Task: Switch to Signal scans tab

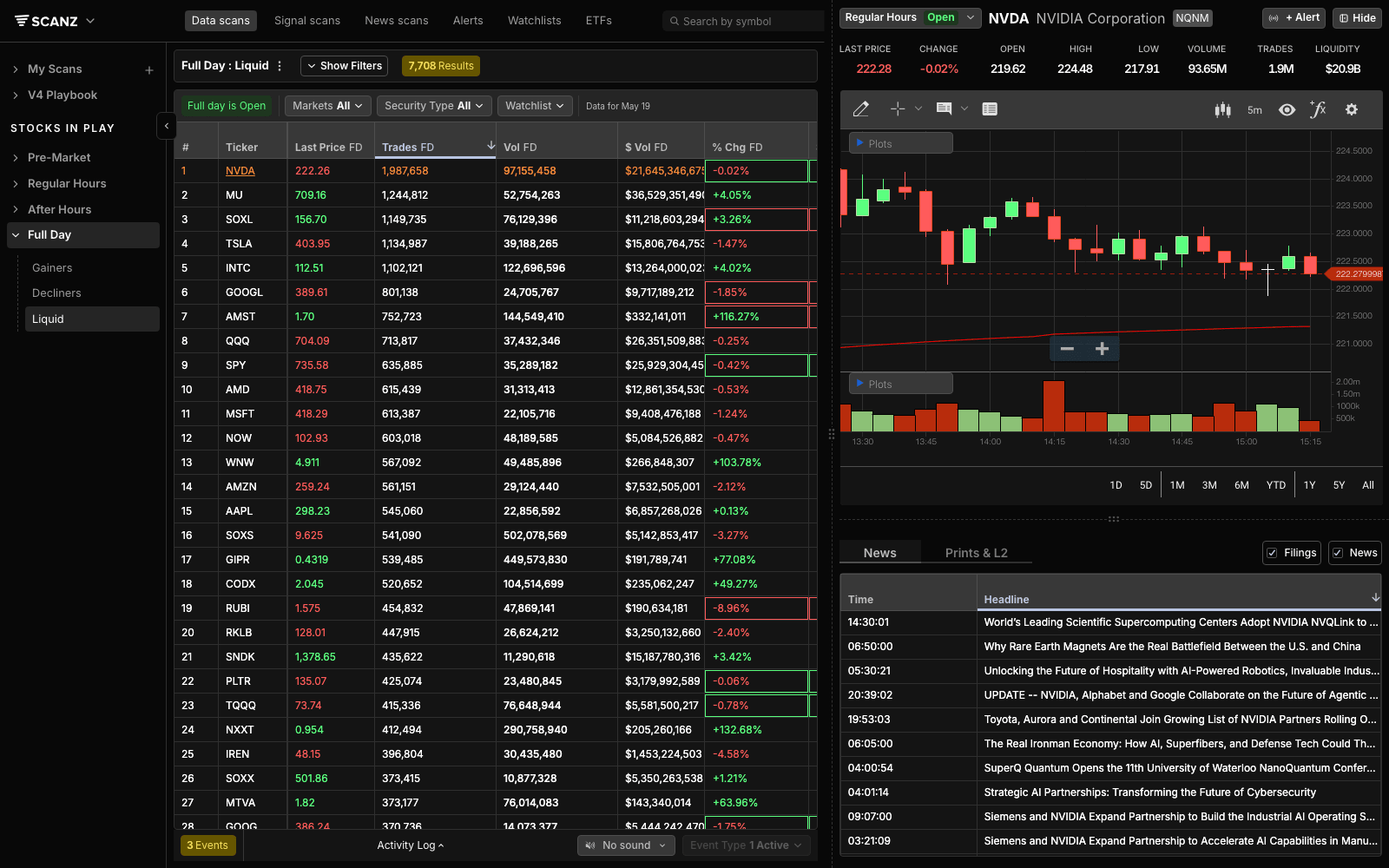Action: (307, 21)
